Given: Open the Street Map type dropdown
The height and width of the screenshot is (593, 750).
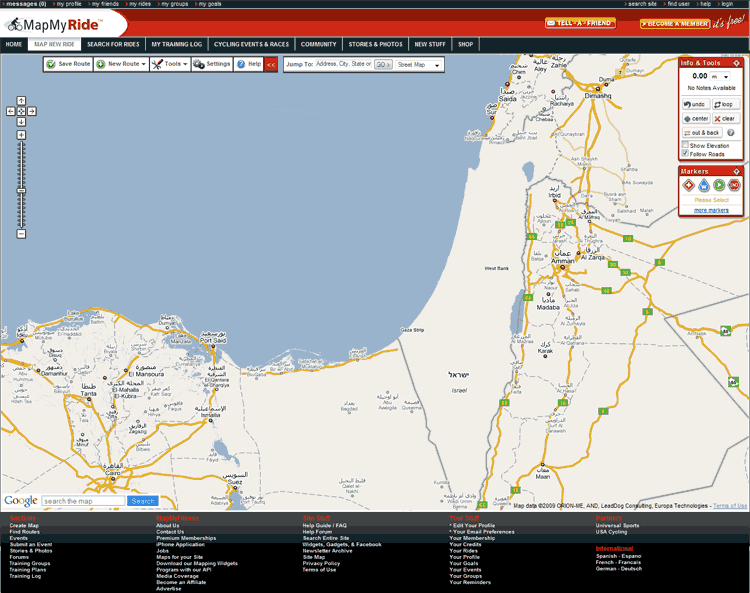Looking at the screenshot, I should point(419,65).
